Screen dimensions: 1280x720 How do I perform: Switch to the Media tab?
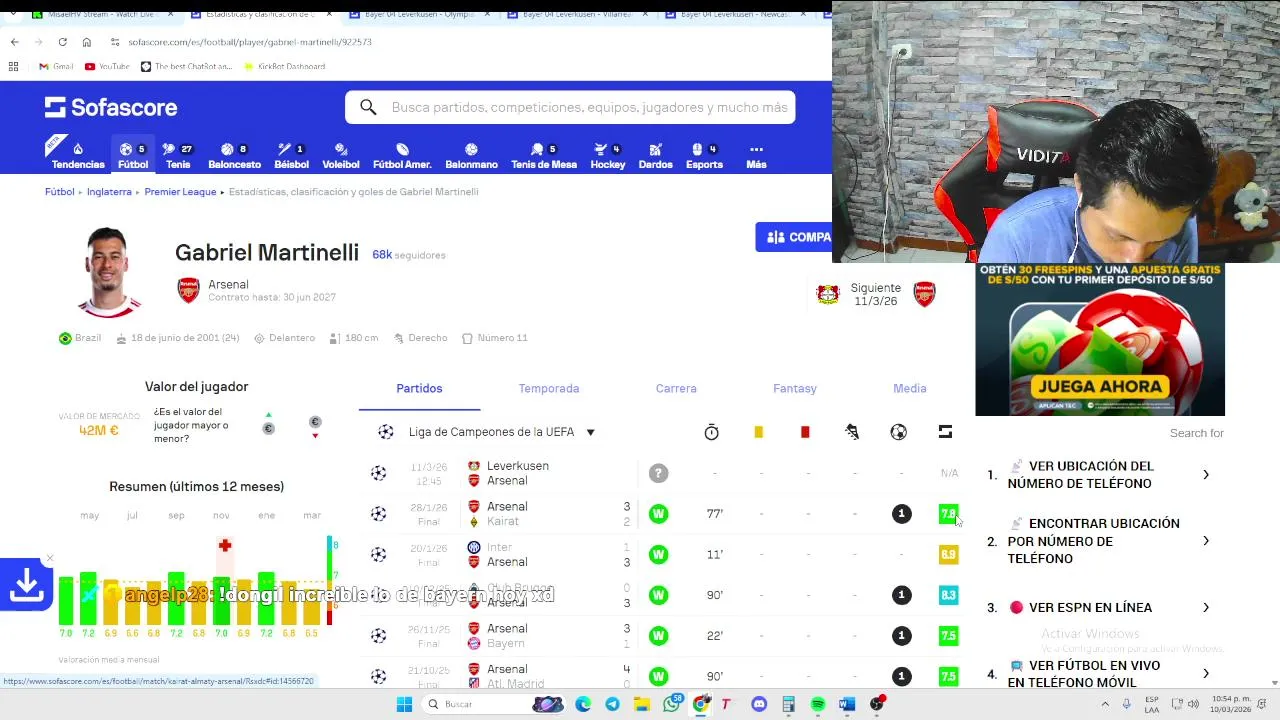909,388
